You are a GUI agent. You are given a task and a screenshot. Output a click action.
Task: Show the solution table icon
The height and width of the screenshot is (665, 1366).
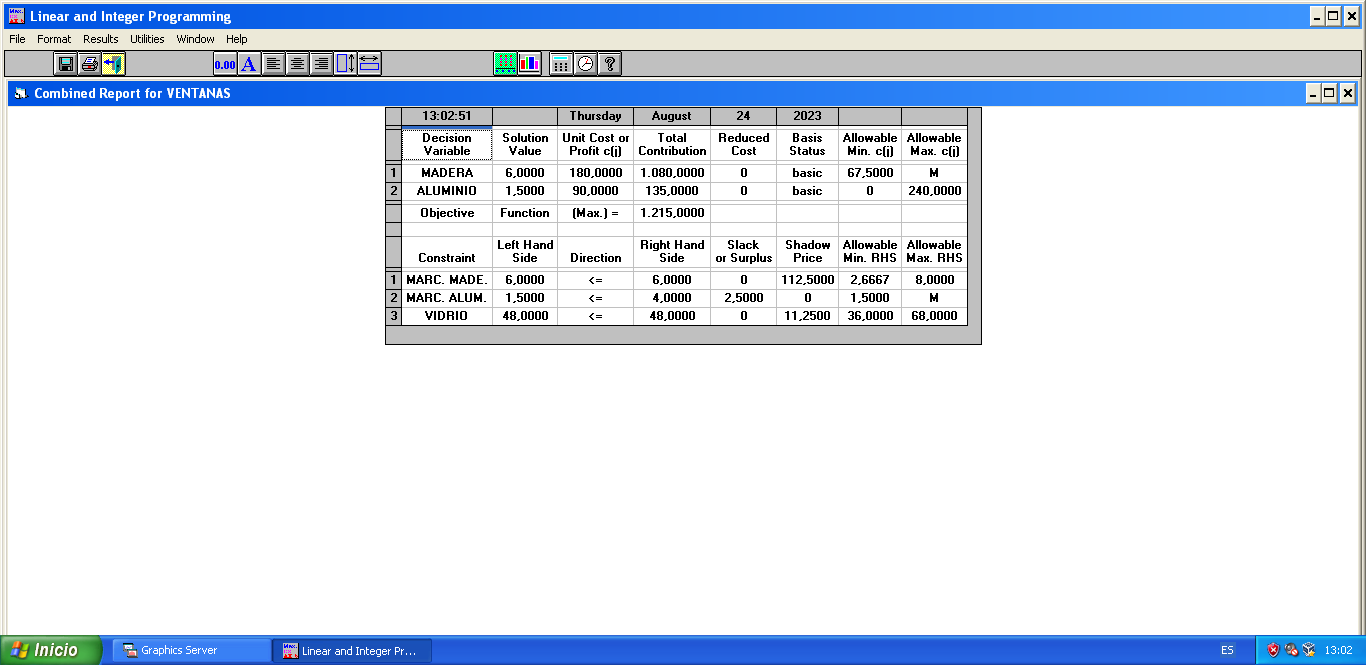pos(505,62)
